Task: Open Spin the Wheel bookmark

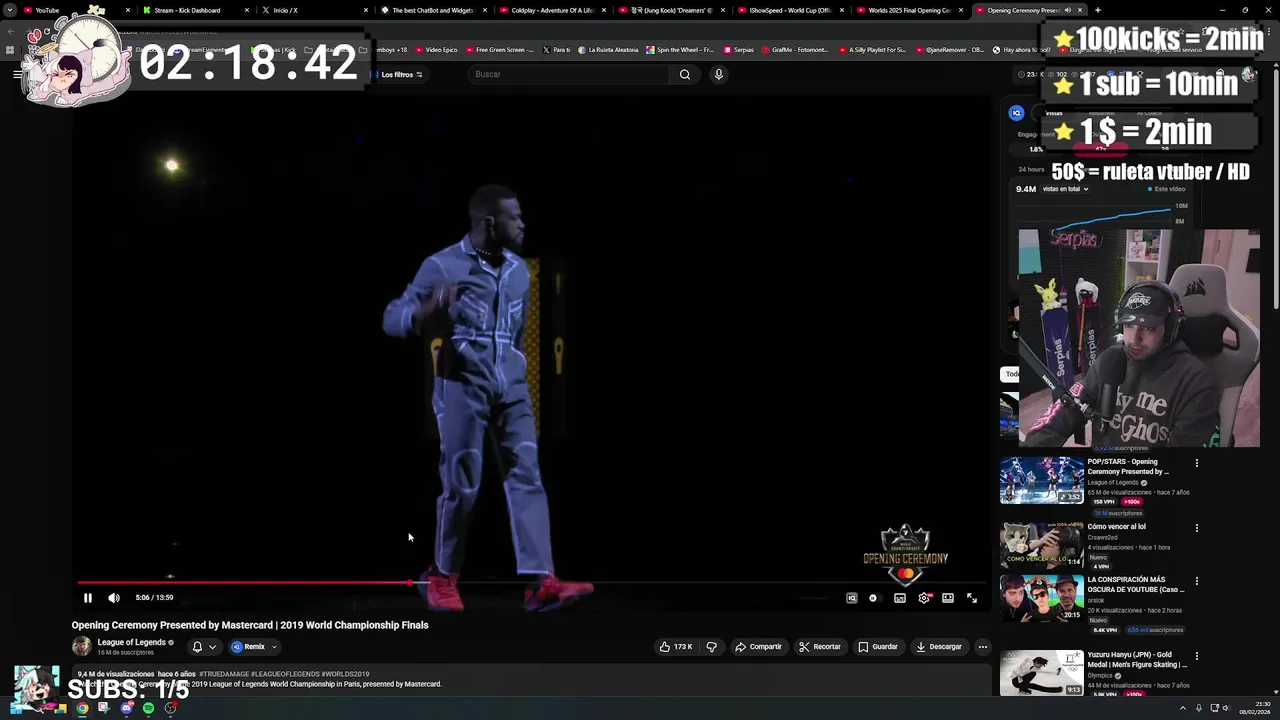Action: [x=681, y=50]
